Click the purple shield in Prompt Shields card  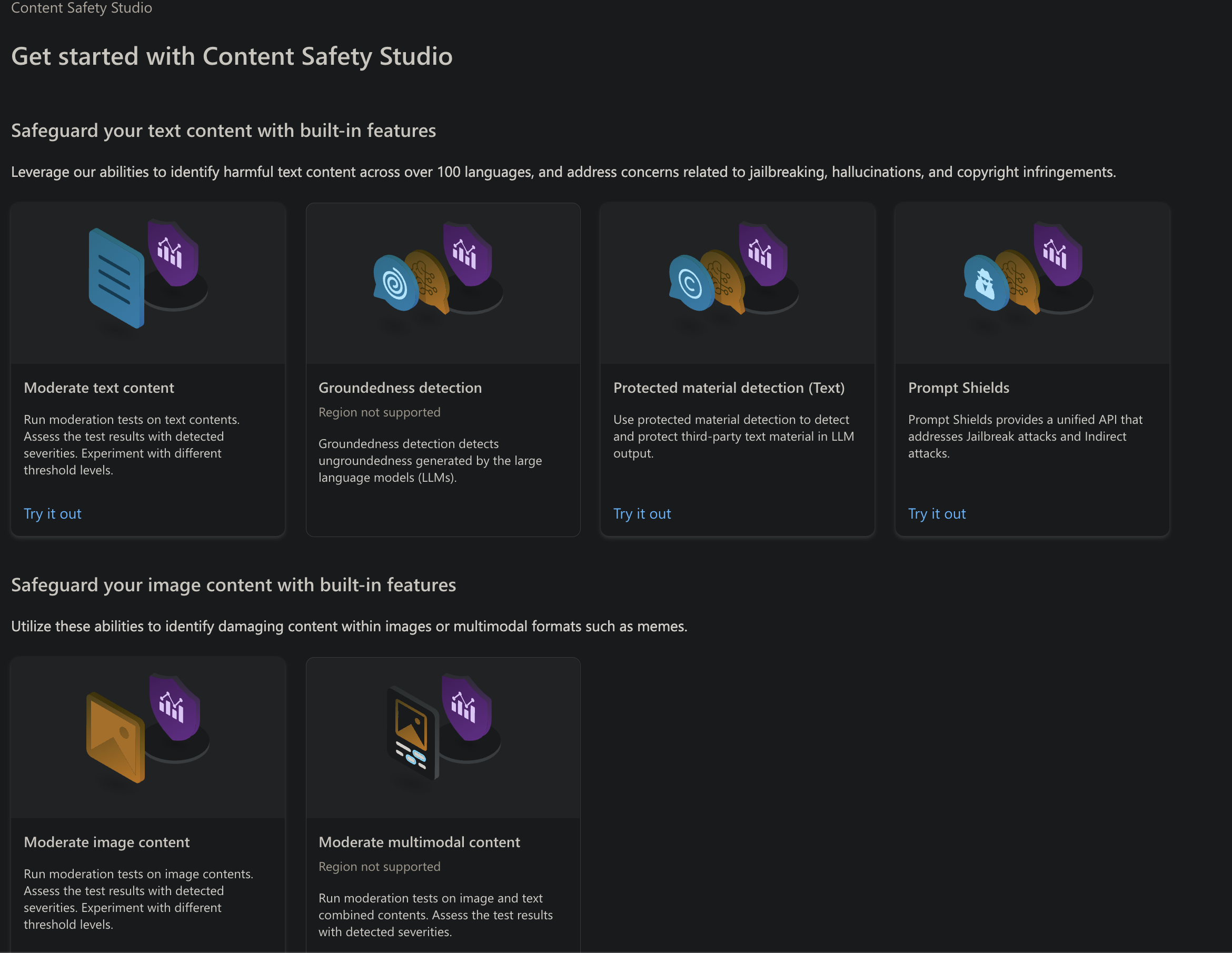1057,253
